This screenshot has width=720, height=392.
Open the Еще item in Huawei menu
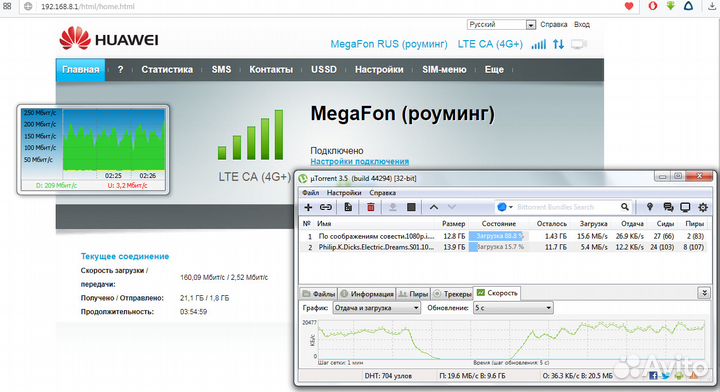[x=494, y=70]
